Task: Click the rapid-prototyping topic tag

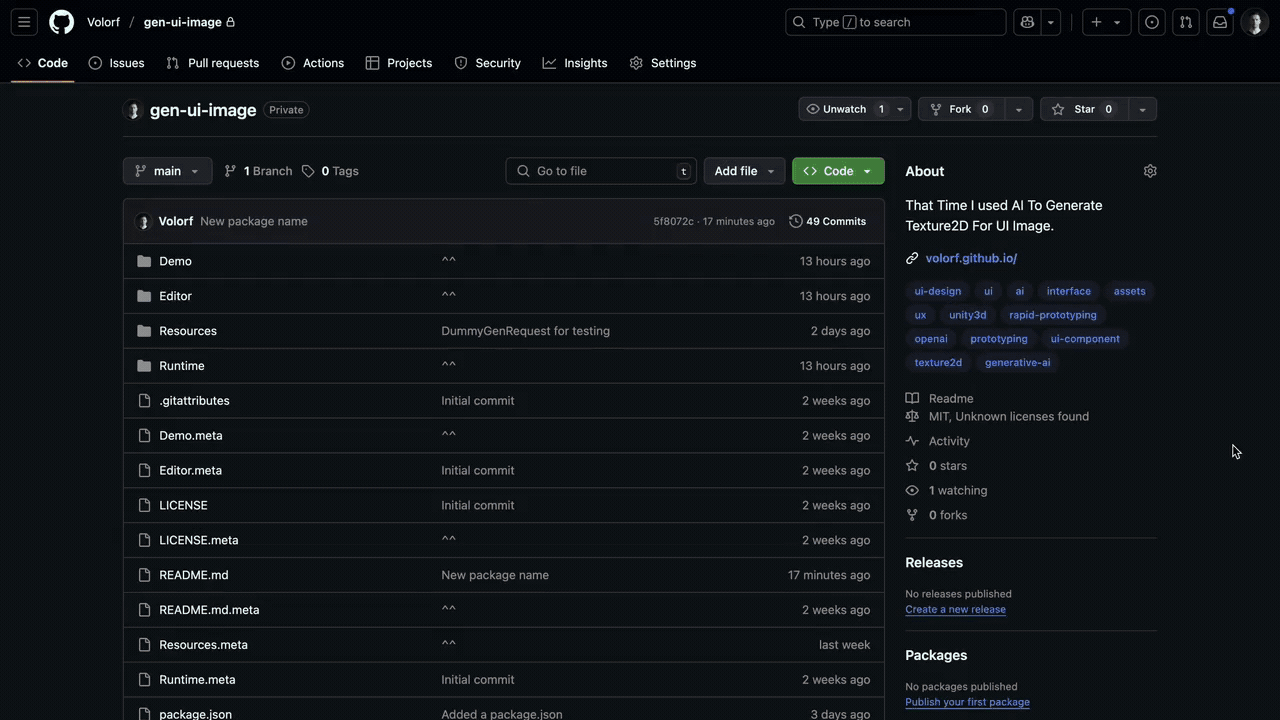Action: (1053, 315)
